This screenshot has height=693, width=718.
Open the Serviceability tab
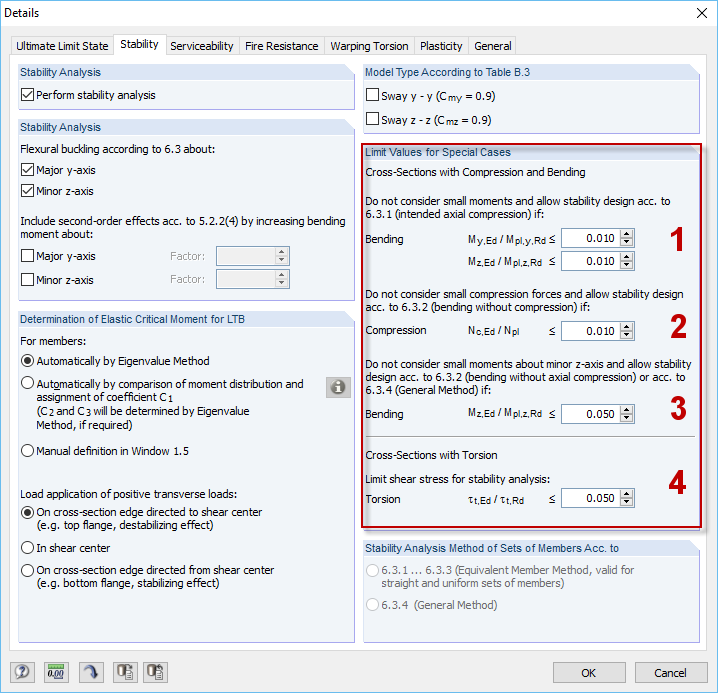(x=202, y=46)
